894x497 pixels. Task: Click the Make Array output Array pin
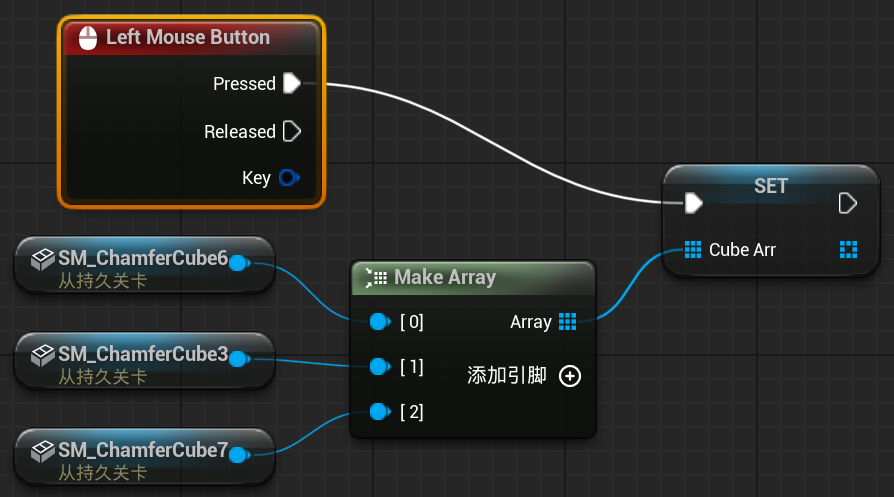coord(568,321)
